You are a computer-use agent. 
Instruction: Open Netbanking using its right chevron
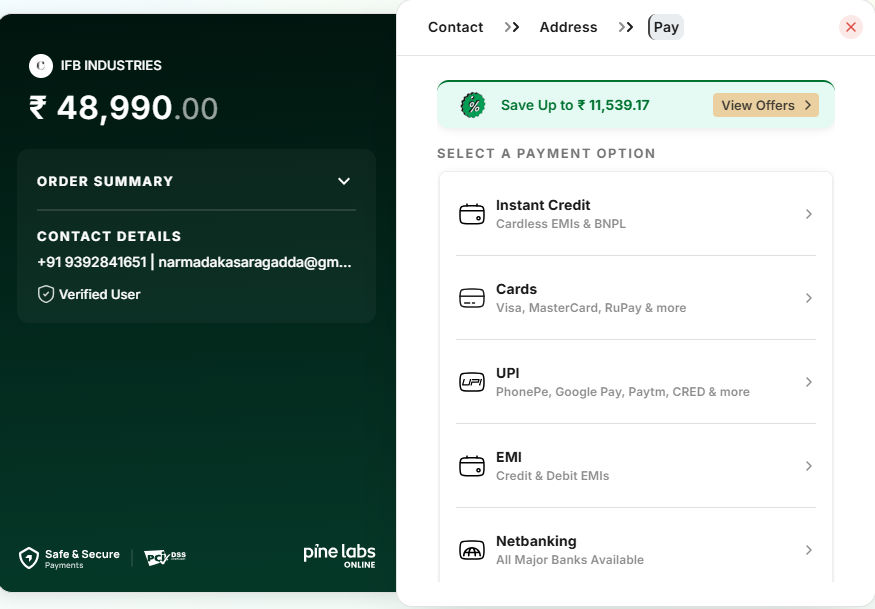(808, 550)
